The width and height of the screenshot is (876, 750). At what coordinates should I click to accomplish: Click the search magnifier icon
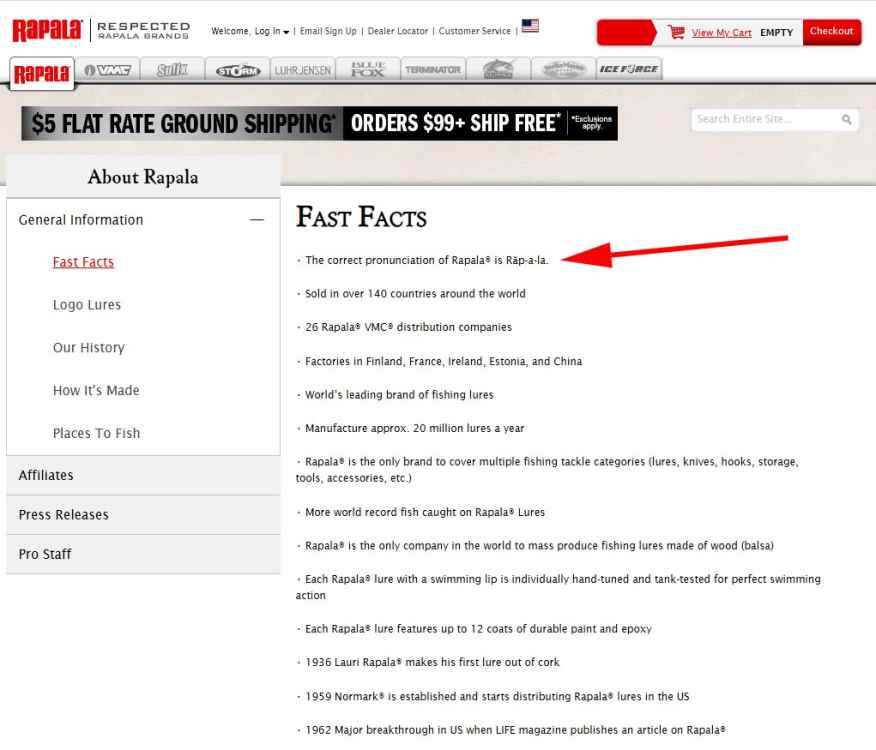tap(846, 120)
